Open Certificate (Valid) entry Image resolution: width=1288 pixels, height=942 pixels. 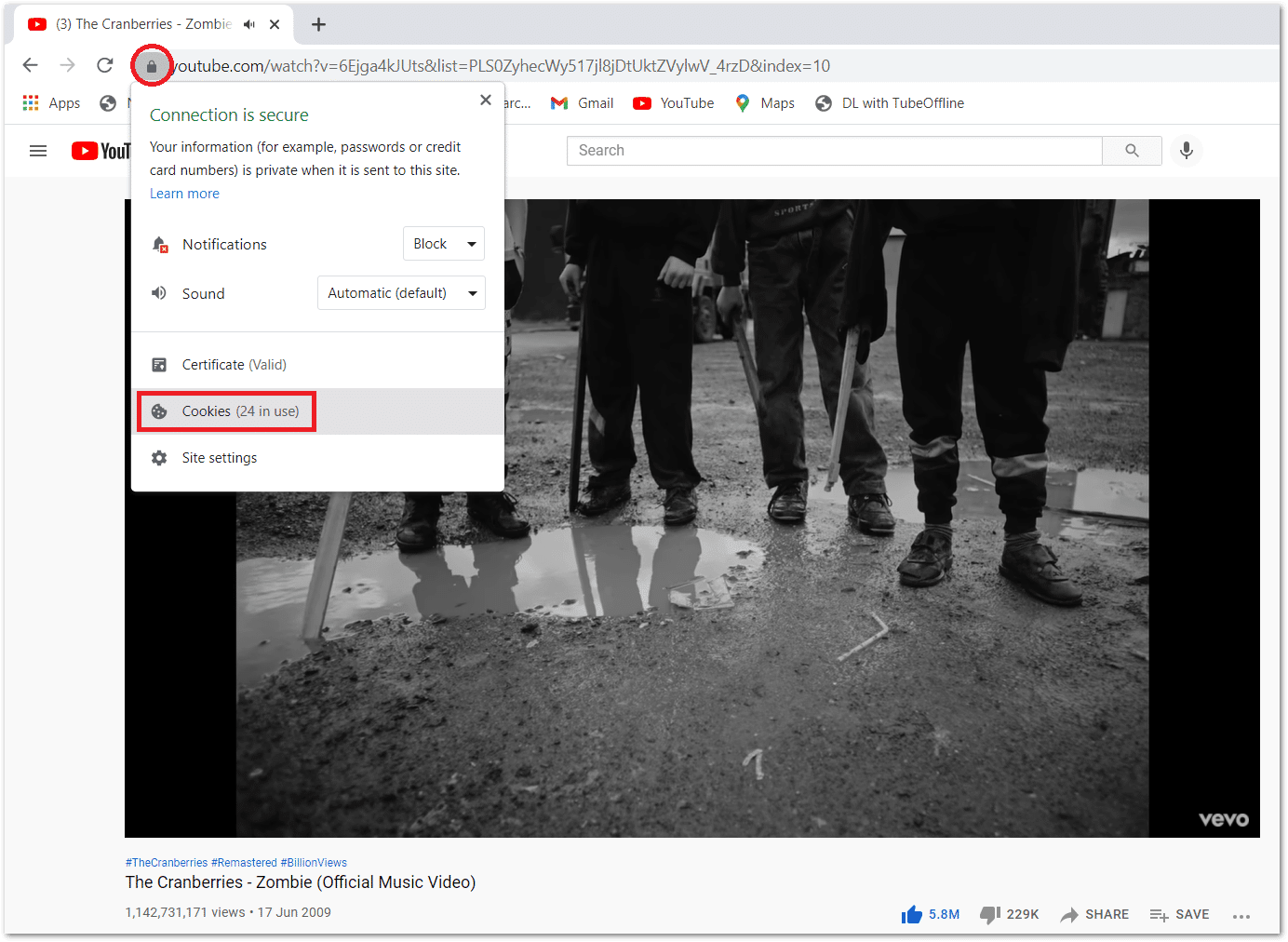point(317,365)
